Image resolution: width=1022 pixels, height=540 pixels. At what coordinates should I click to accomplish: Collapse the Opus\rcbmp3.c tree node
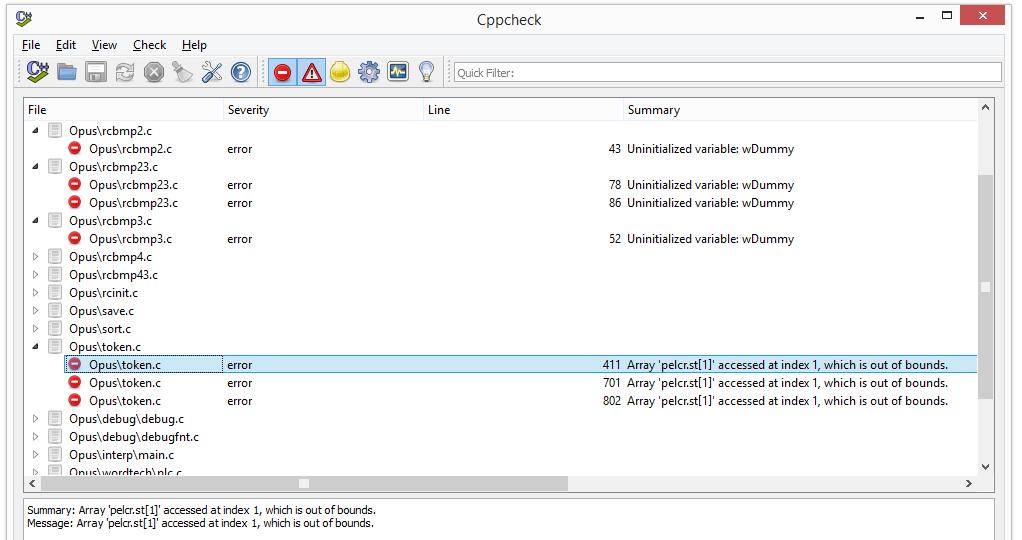click(x=35, y=220)
